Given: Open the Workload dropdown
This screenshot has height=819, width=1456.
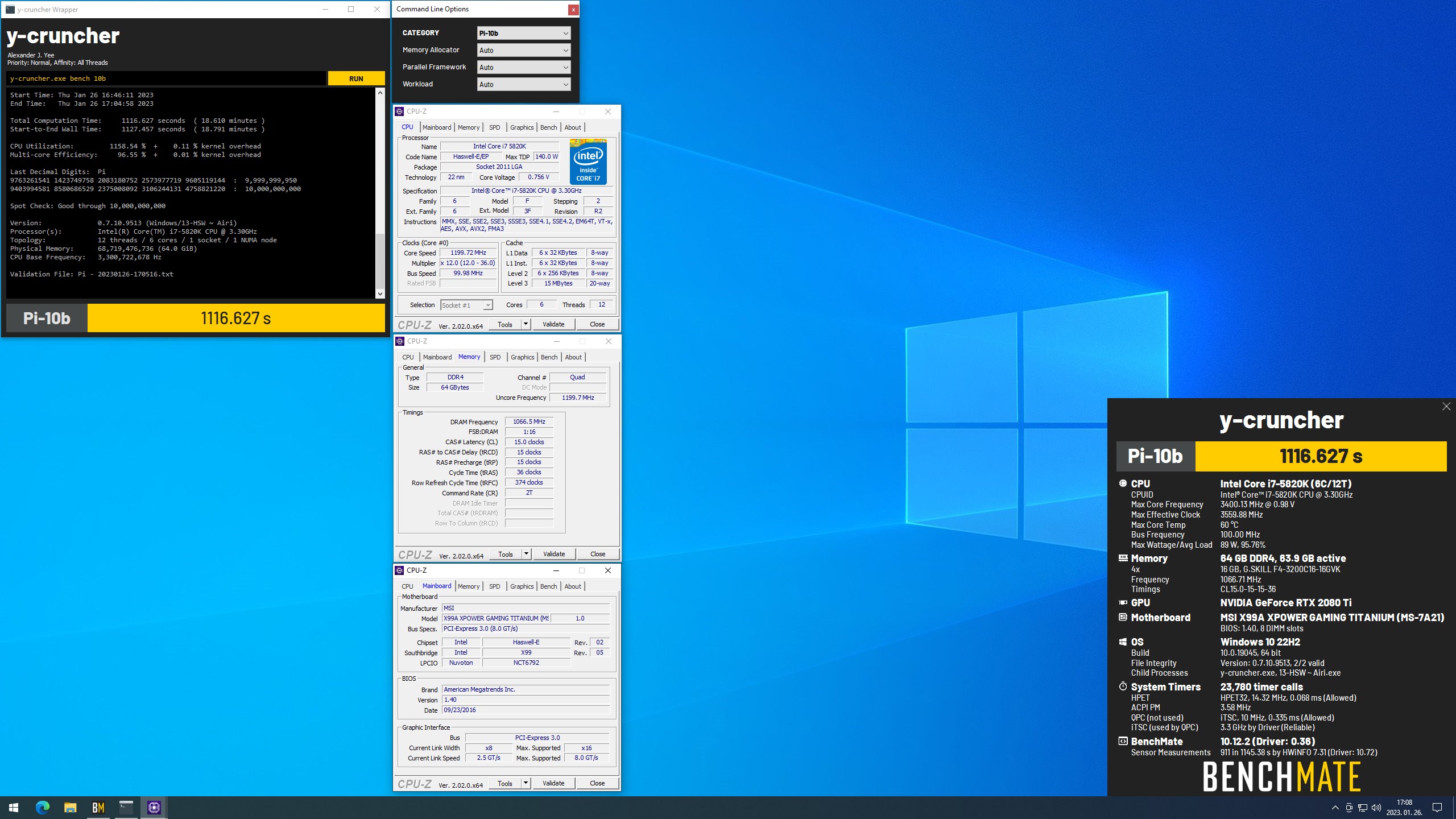Looking at the screenshot, I should [x=523, y=84].
